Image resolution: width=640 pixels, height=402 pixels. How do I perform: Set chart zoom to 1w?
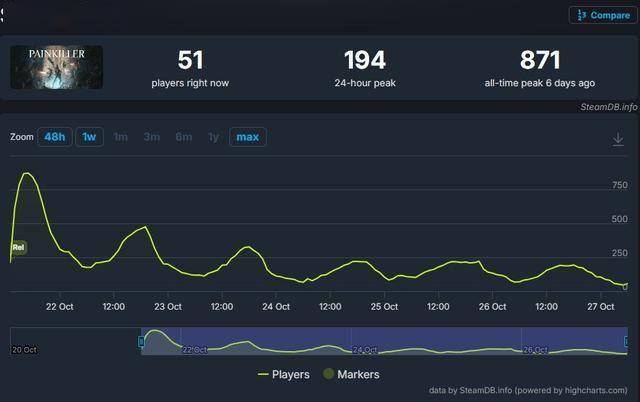pyautogui.click(x=89, y=137)
